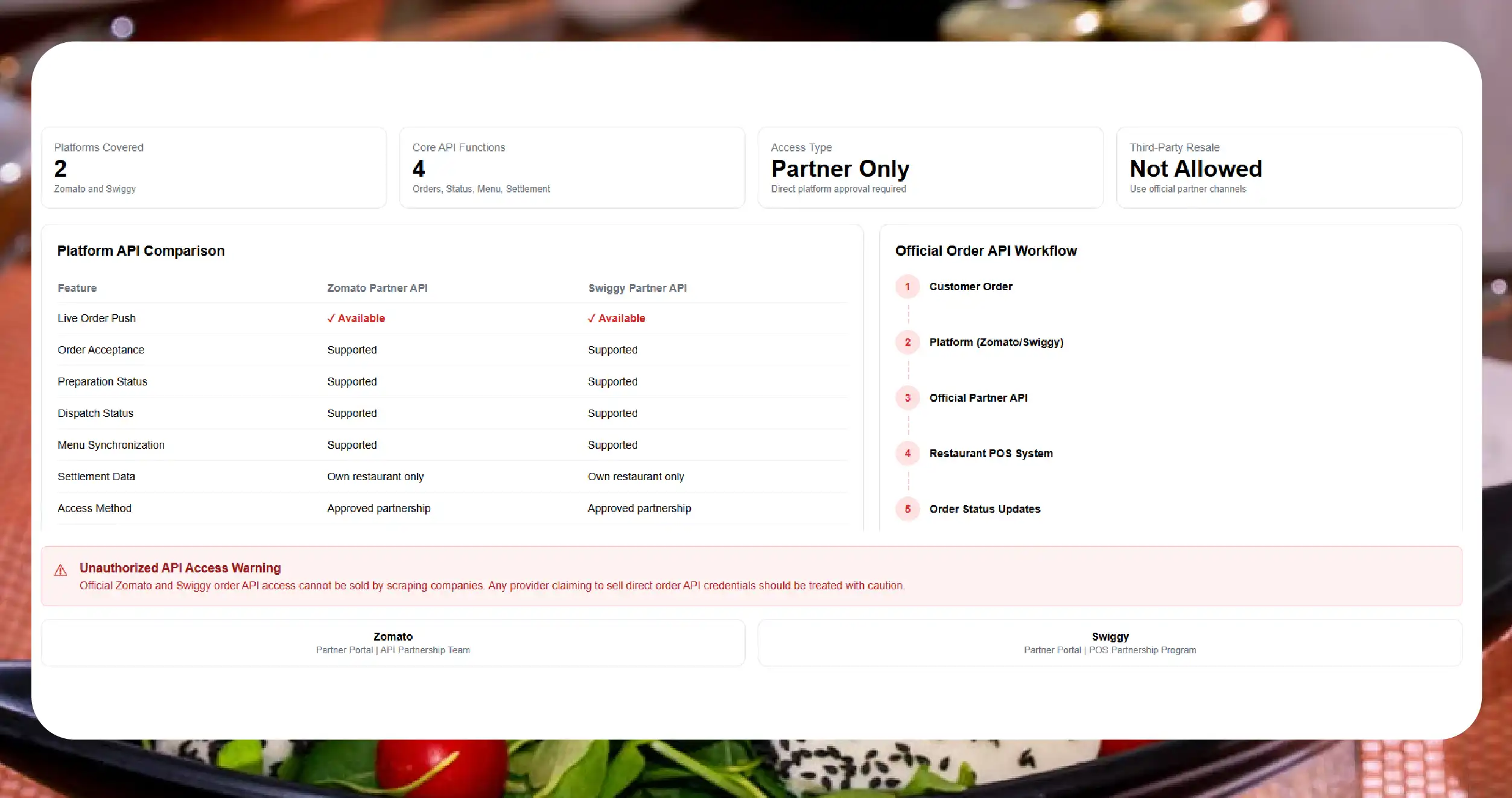Screen dimensions: 1512x798
Task: Select the Order Acceptance row label
Action: tap(101, 350)
